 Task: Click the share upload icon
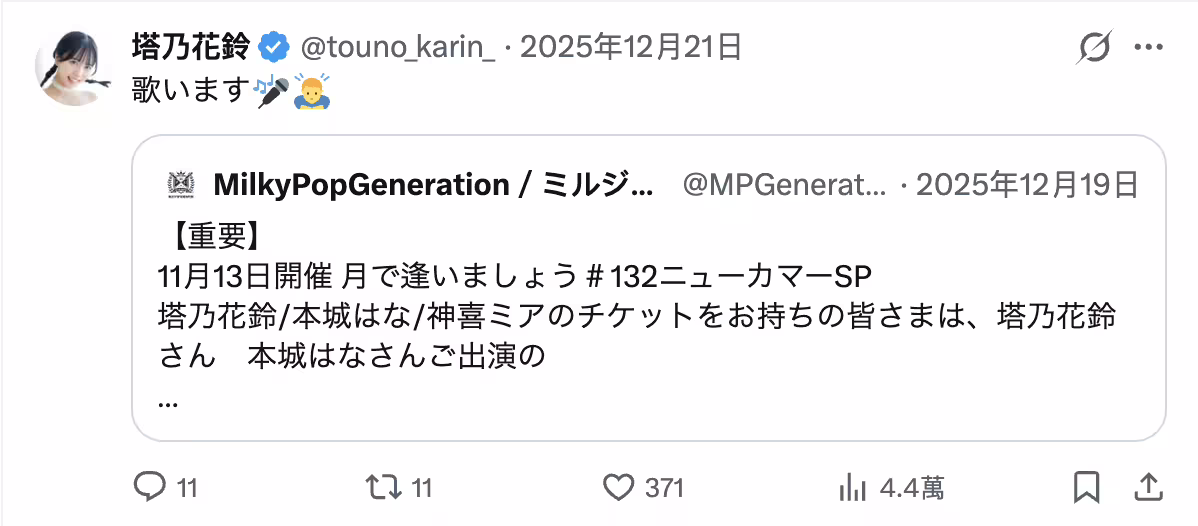[1150, 487]
